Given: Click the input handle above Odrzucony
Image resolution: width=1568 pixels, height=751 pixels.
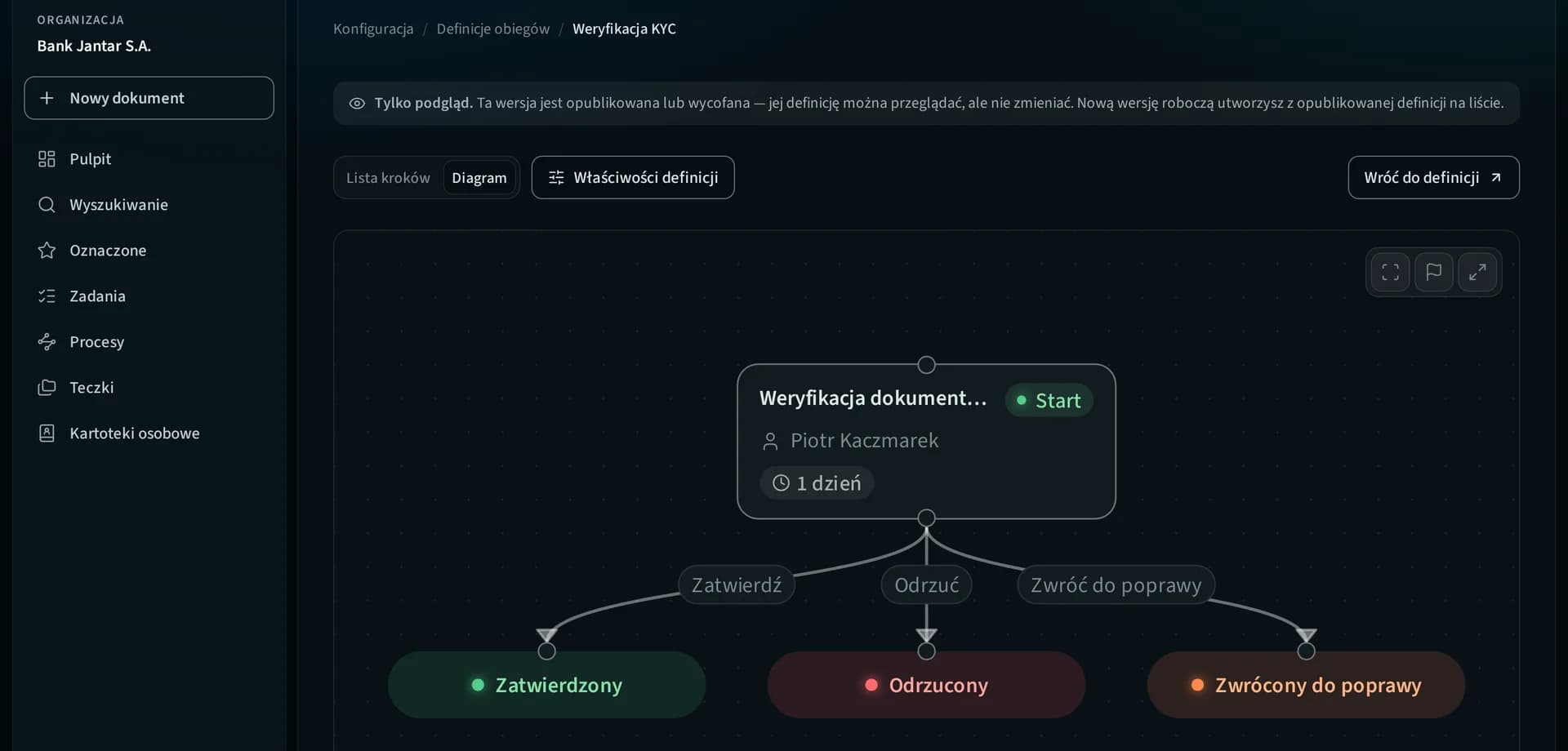Looking at the screenshot, I should [x=926, y=651].
